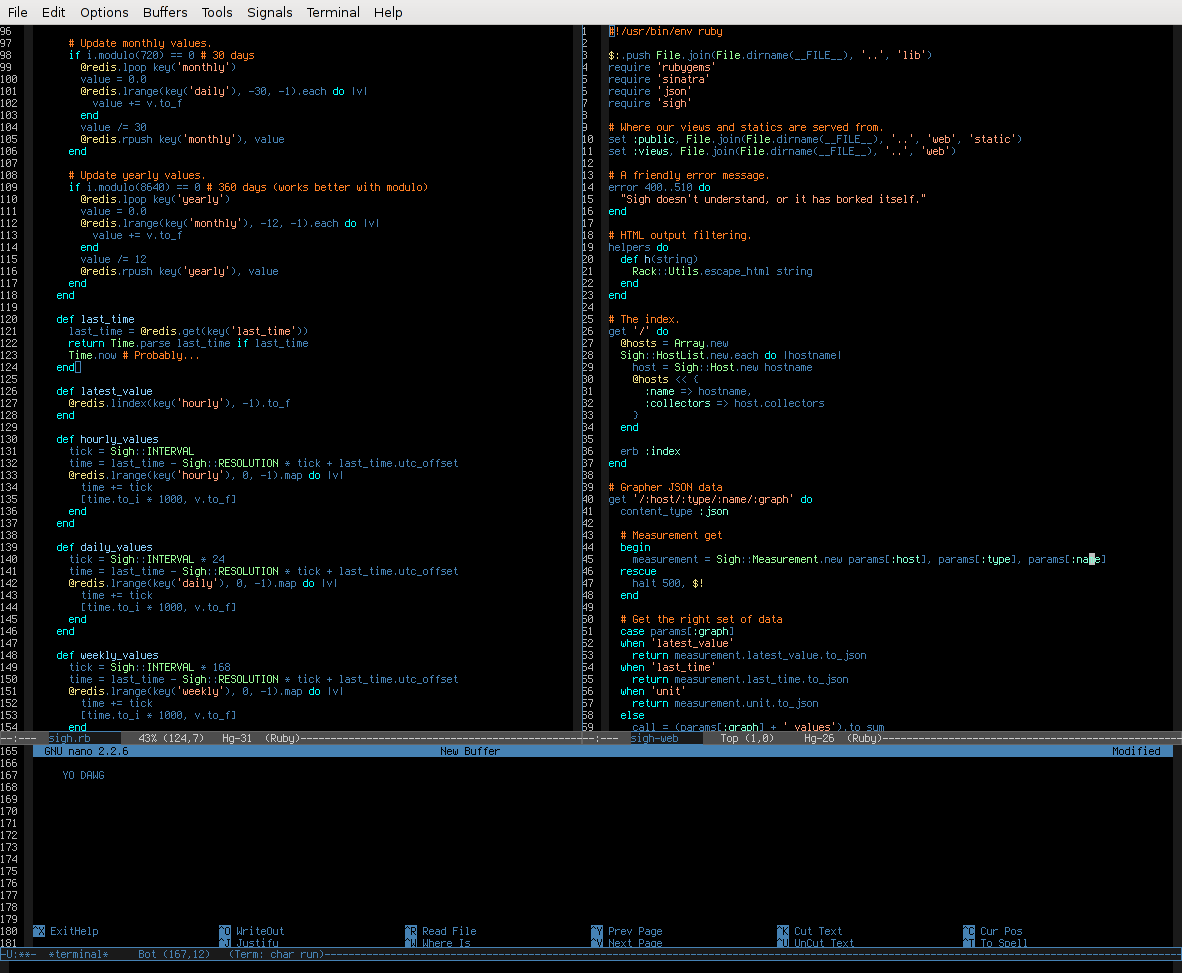Screen dimensions: 1182x973
Task: Click the '# Measurement get' comment
Action: (x=671, y=535)
